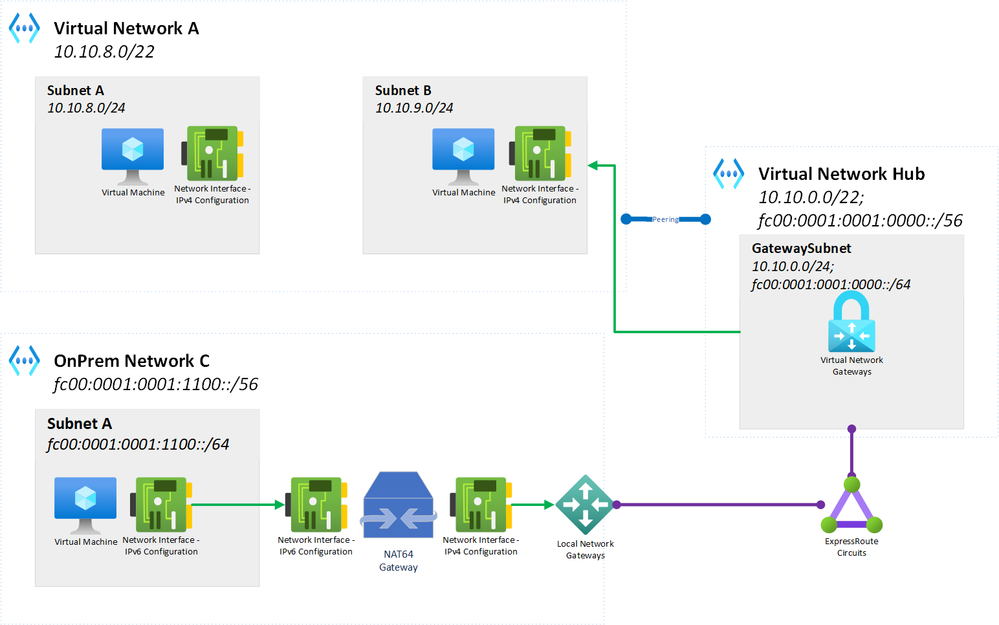
Task: Click the Virtual Network A icon
Action: click(25, 29)
